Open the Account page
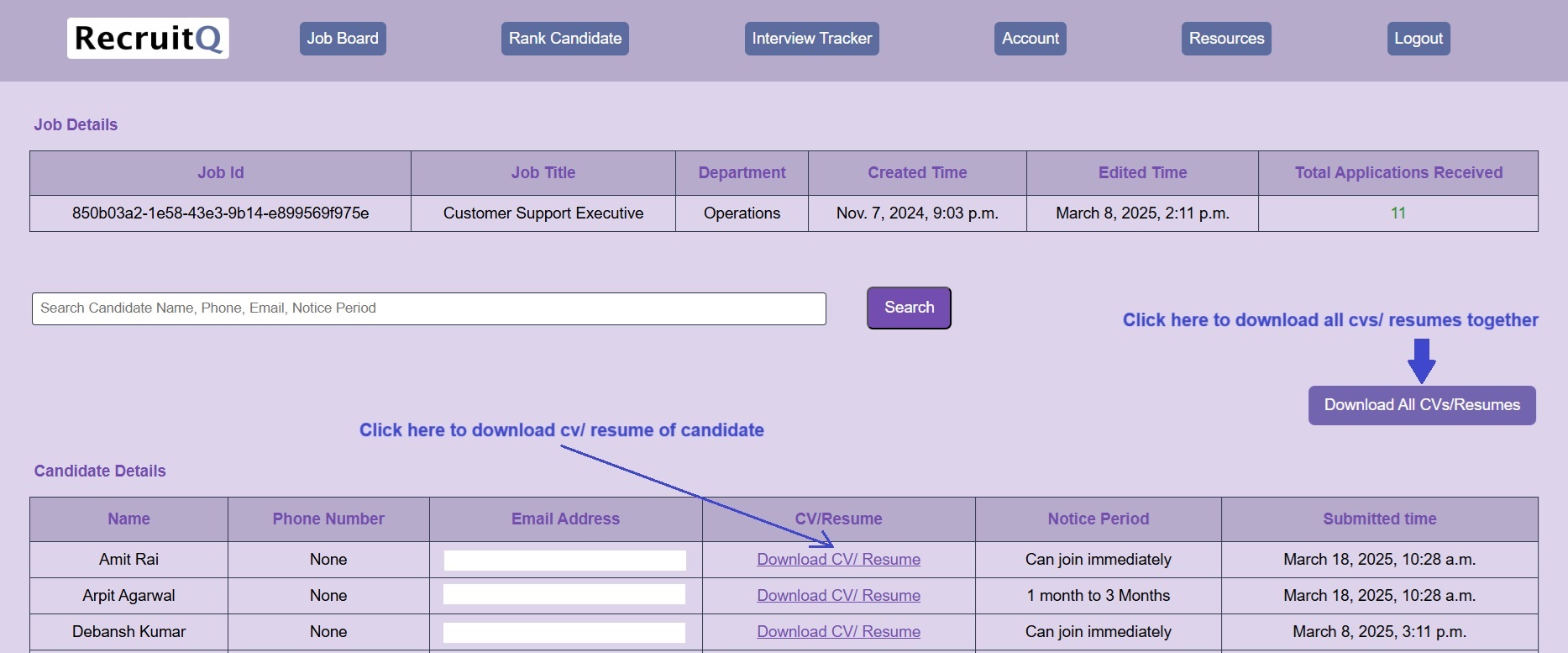The image size is (1568, 653). pyautogui.click(x=1030, y=39)
